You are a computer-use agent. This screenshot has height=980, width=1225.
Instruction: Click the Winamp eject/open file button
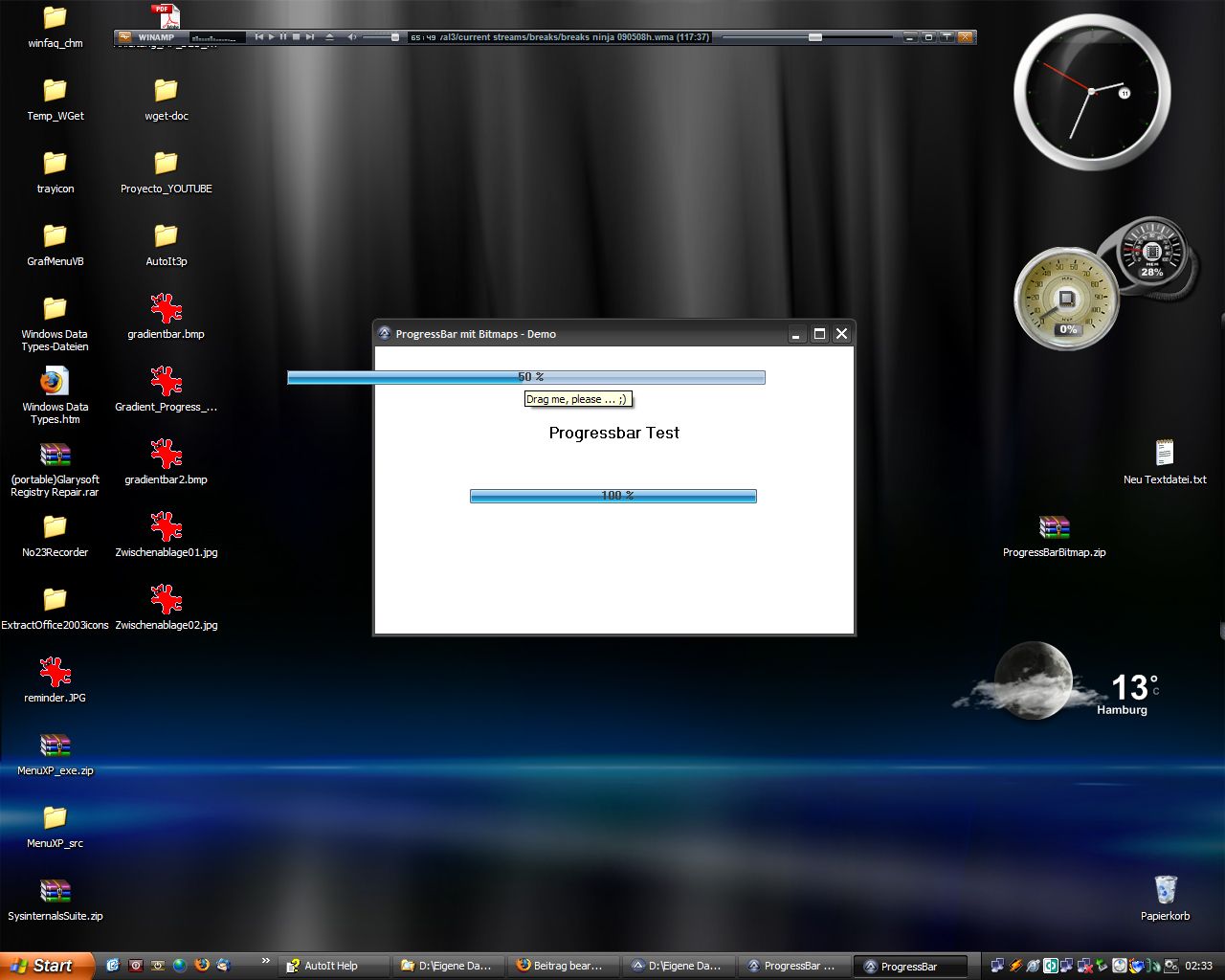[x=329, y=37]
